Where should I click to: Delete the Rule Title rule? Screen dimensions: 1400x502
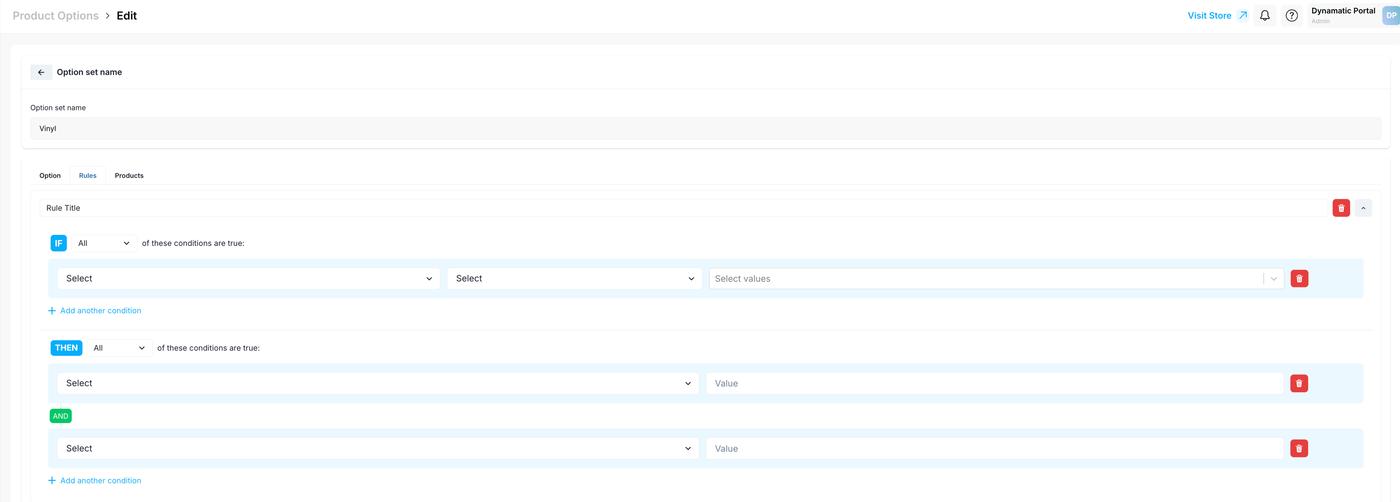point(1341,208)
